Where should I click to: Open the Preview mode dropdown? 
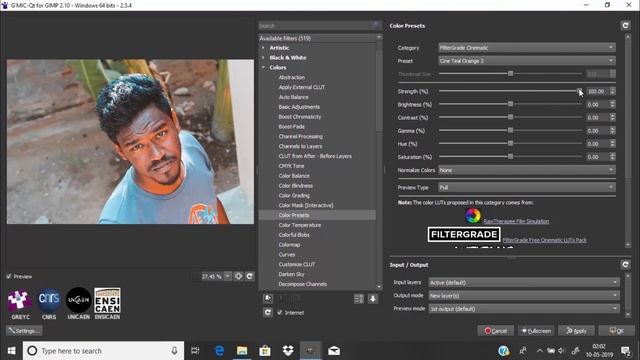click(524, 309)
